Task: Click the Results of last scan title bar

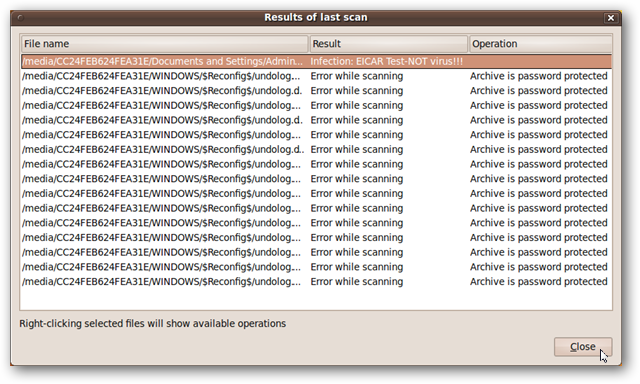Action: (x=316, y=18)
